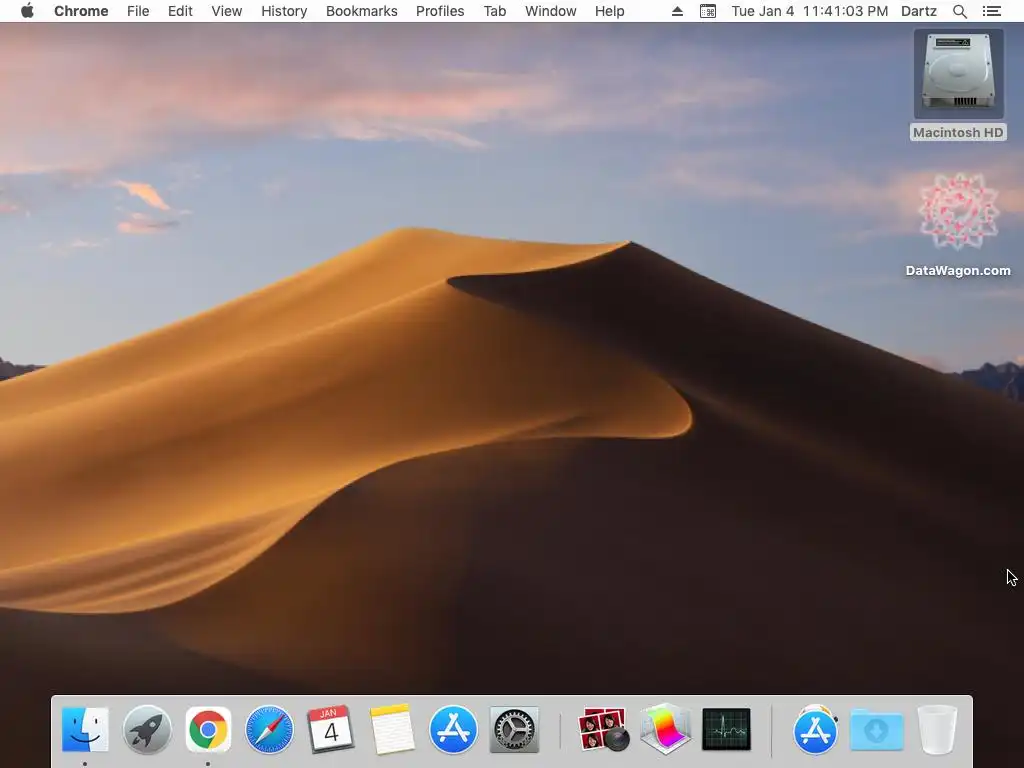Open the Edit menu
The width and height of the screenshot is (1024, 768).
180,11
